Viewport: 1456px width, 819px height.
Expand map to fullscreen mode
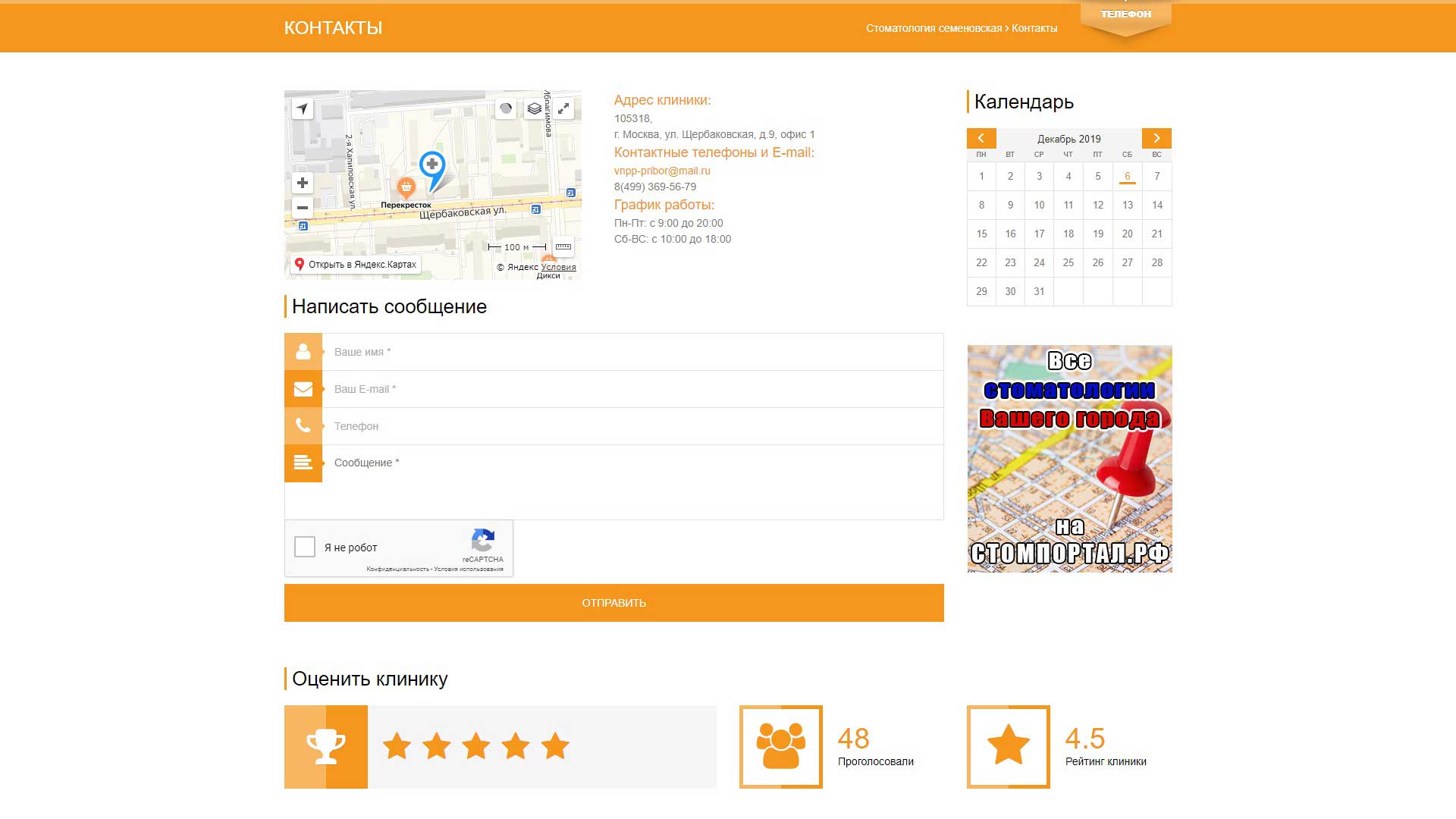click(563, 108)
